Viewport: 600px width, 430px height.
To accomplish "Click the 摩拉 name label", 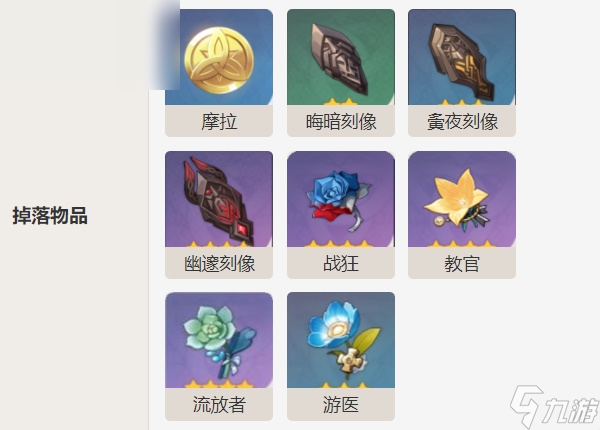I will pyautogui.click(x=219, y=122).
